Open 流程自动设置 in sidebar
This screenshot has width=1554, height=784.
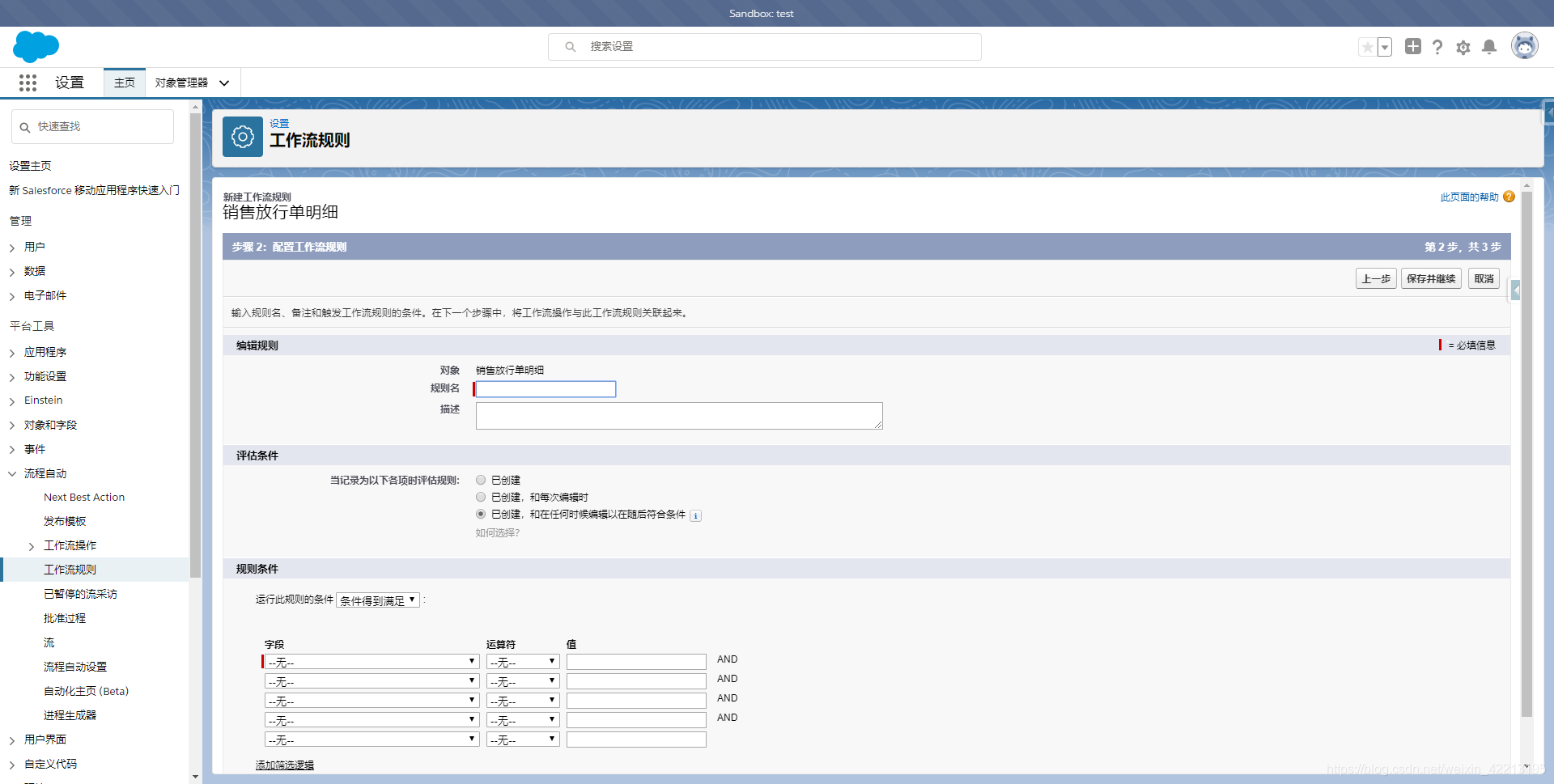[x=75, y=667]
